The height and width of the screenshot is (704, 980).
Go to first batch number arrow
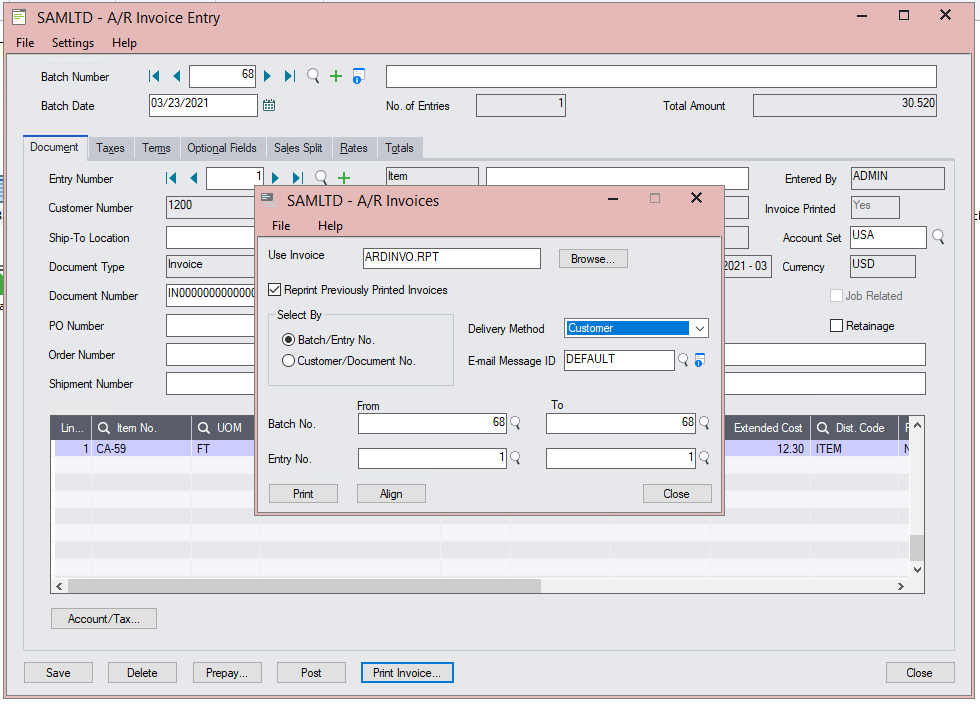(x=154, y=76)
